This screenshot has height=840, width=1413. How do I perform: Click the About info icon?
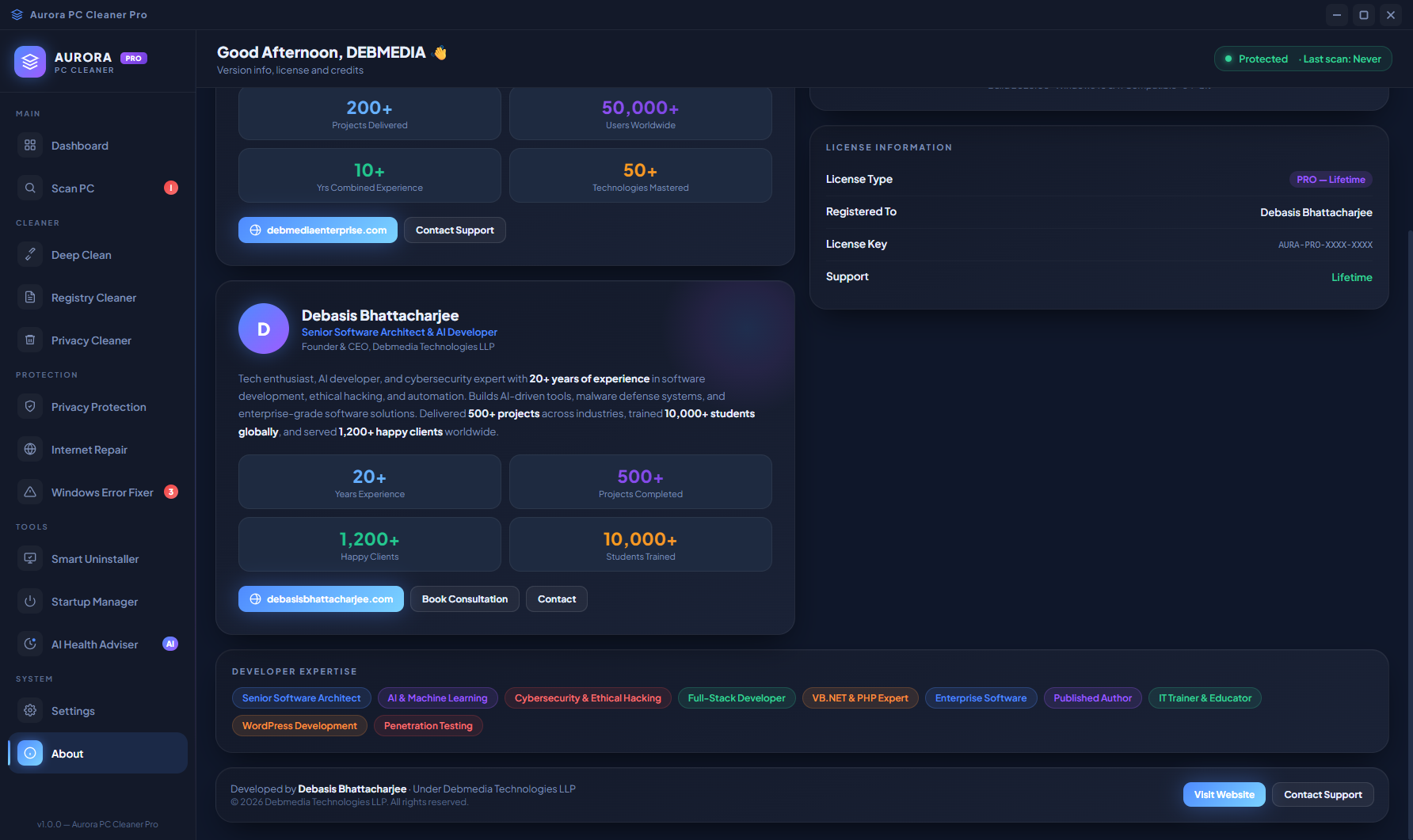30,753
